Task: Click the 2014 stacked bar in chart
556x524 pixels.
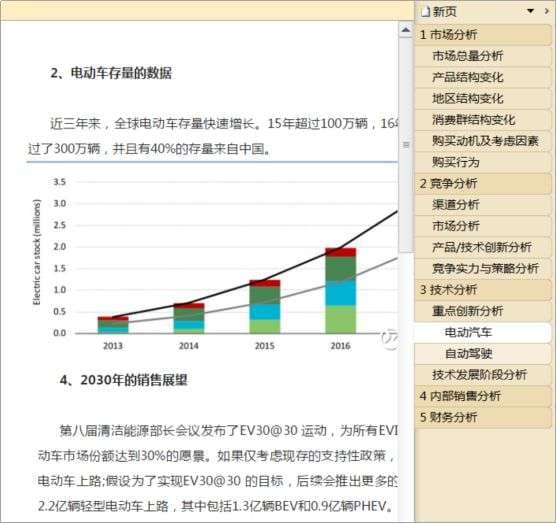Action: (189, 318)
